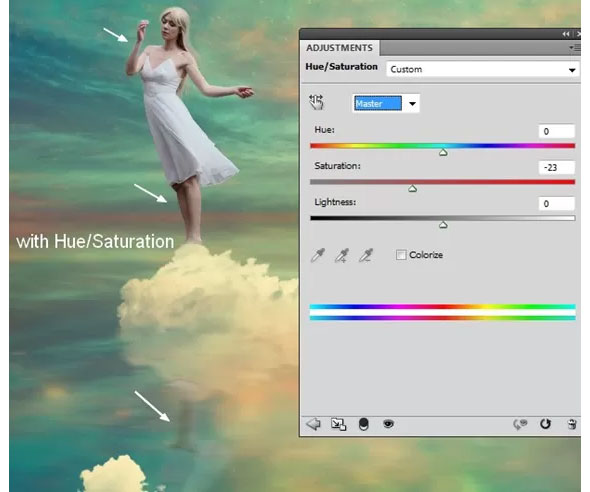
Task: Clip adjustment to layer below icon
Action: 363,424
